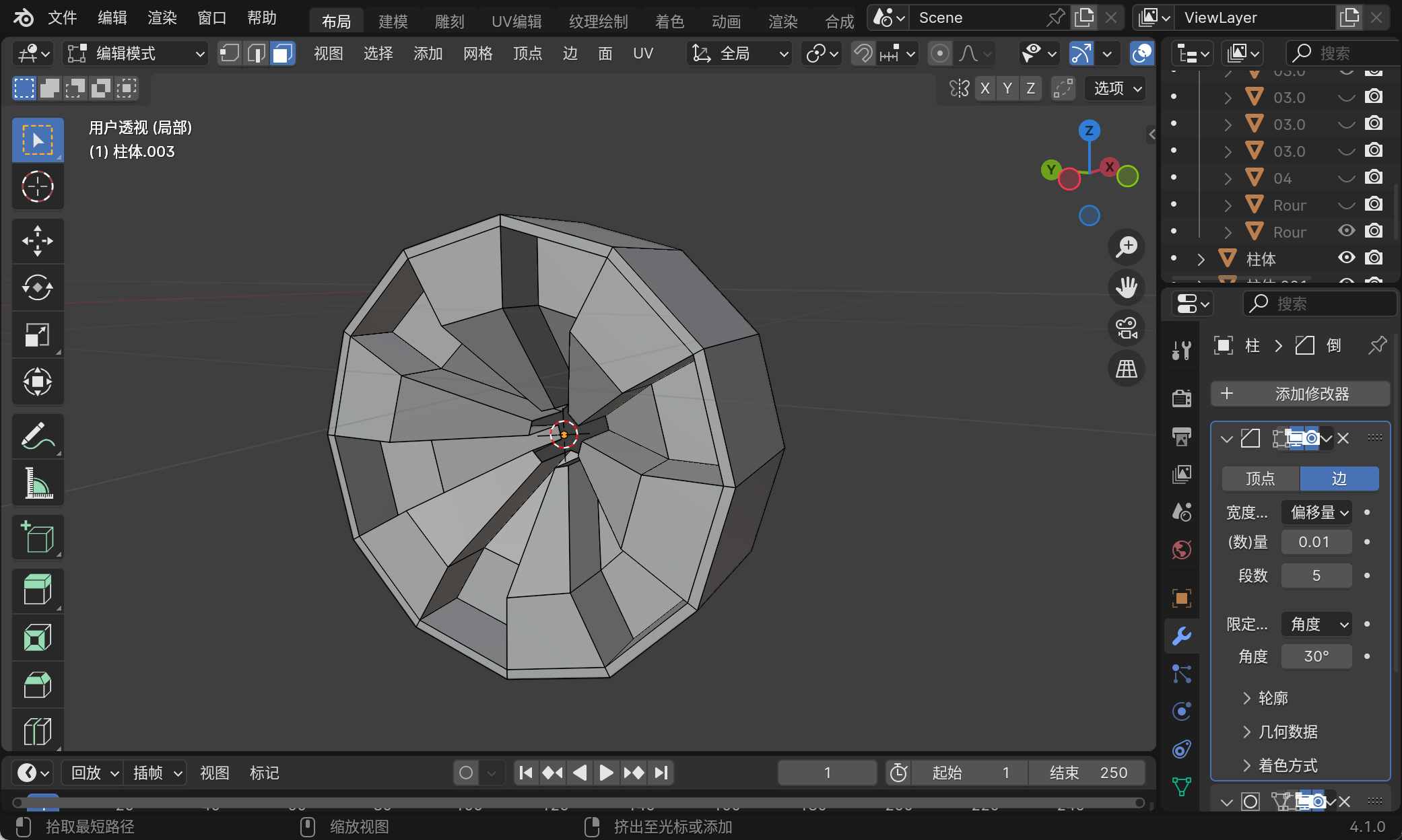Activate the Loop Cut tool
This screenshot has width=1402, height=840.
click(38, 730)
